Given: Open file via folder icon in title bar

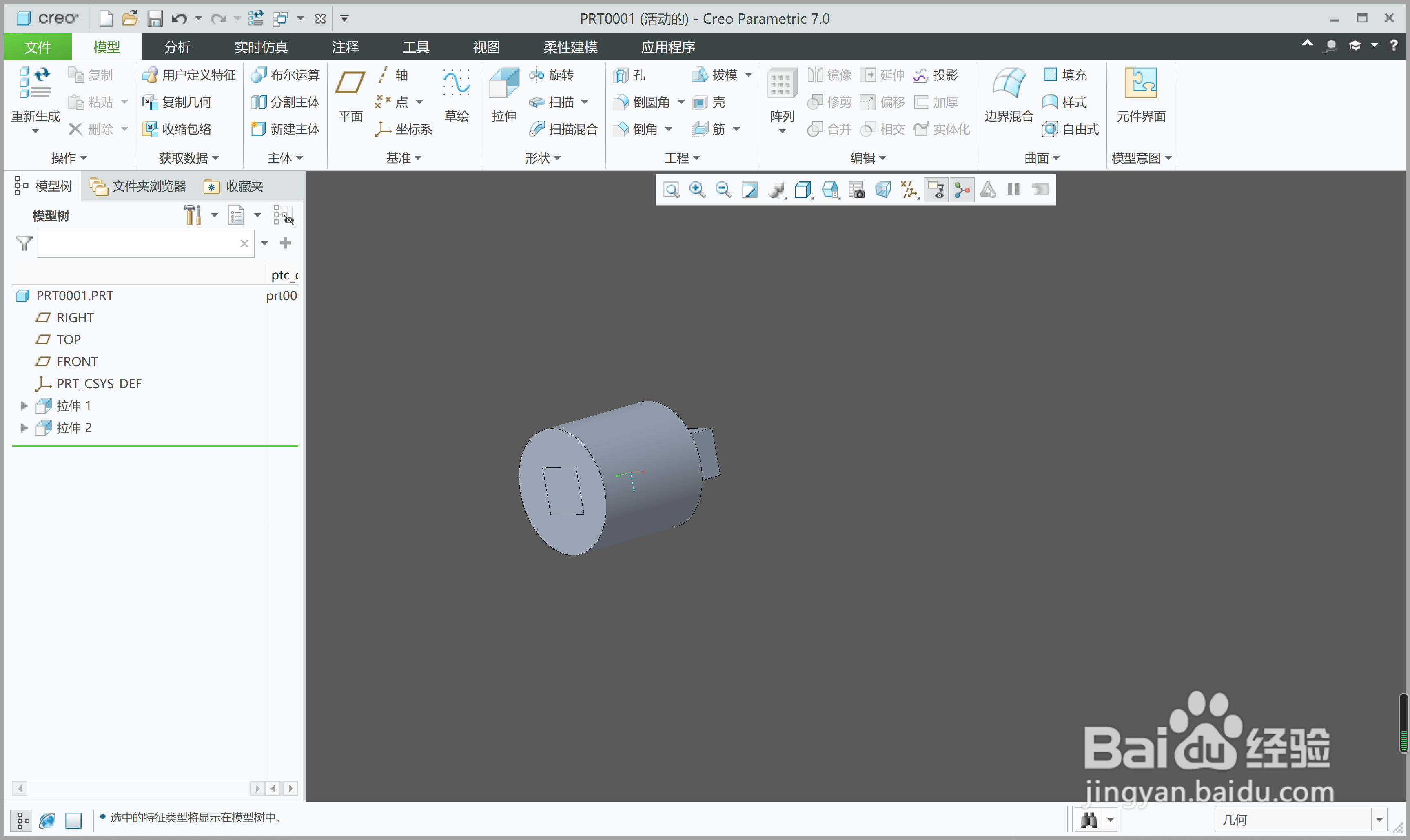Looking at the screenshot, I should pyautogui.click(x=130, y=19).
